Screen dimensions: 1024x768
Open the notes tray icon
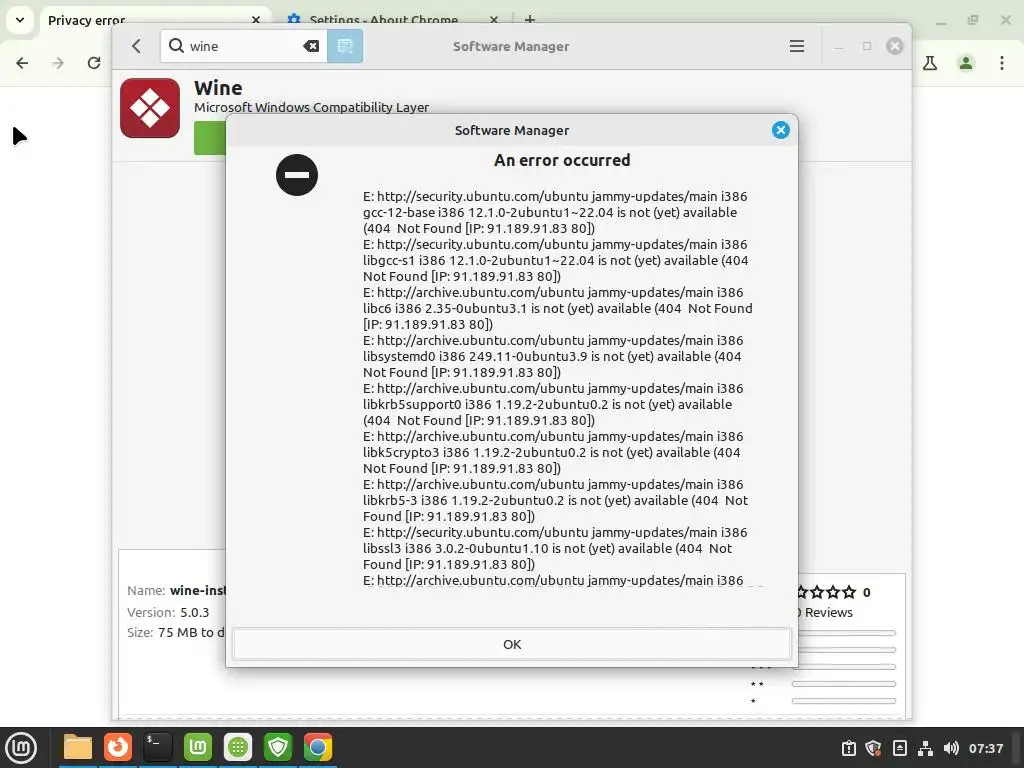899,748
